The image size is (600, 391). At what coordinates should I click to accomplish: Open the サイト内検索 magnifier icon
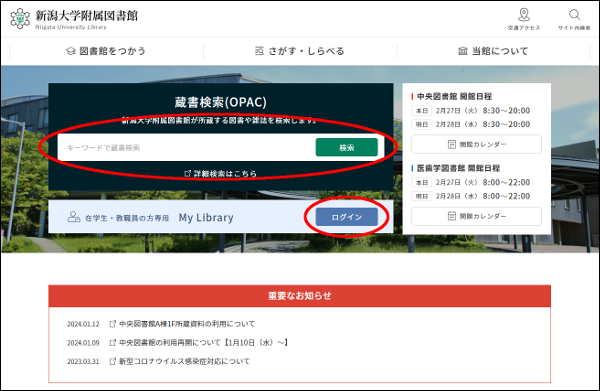coord(574,15)
